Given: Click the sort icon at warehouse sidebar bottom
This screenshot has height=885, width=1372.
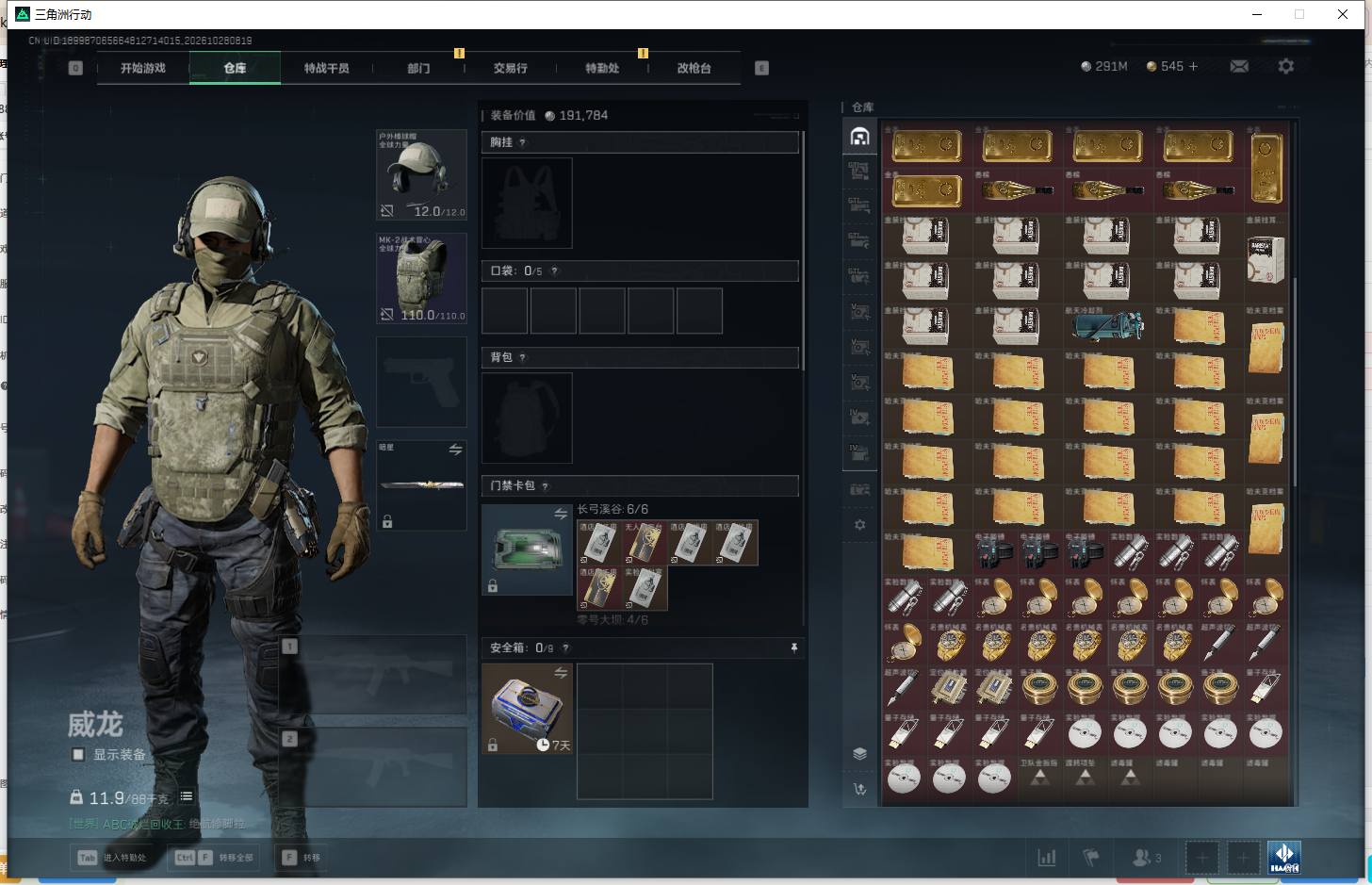Looking at the screenshot, I should pyautogui.click(x=859, y=789).
